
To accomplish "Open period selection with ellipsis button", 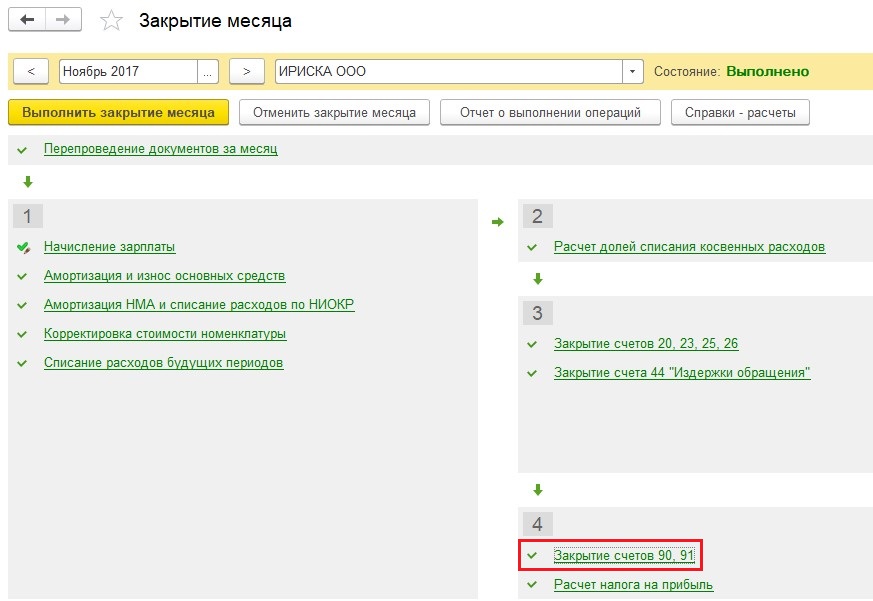I will pos(208,72).
